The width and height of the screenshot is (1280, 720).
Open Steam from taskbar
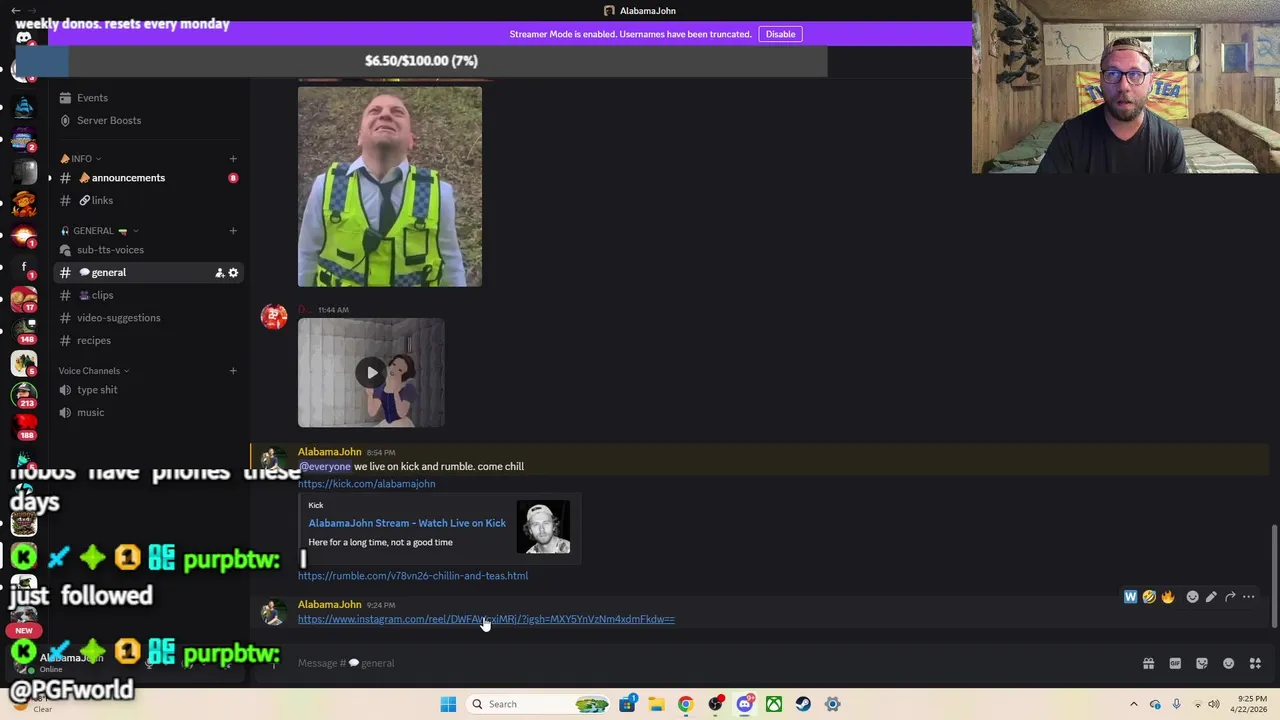point(803,704)
